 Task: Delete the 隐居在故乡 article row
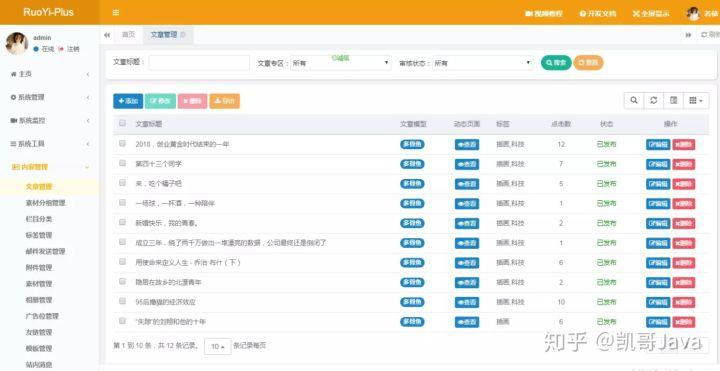point(684,283)
